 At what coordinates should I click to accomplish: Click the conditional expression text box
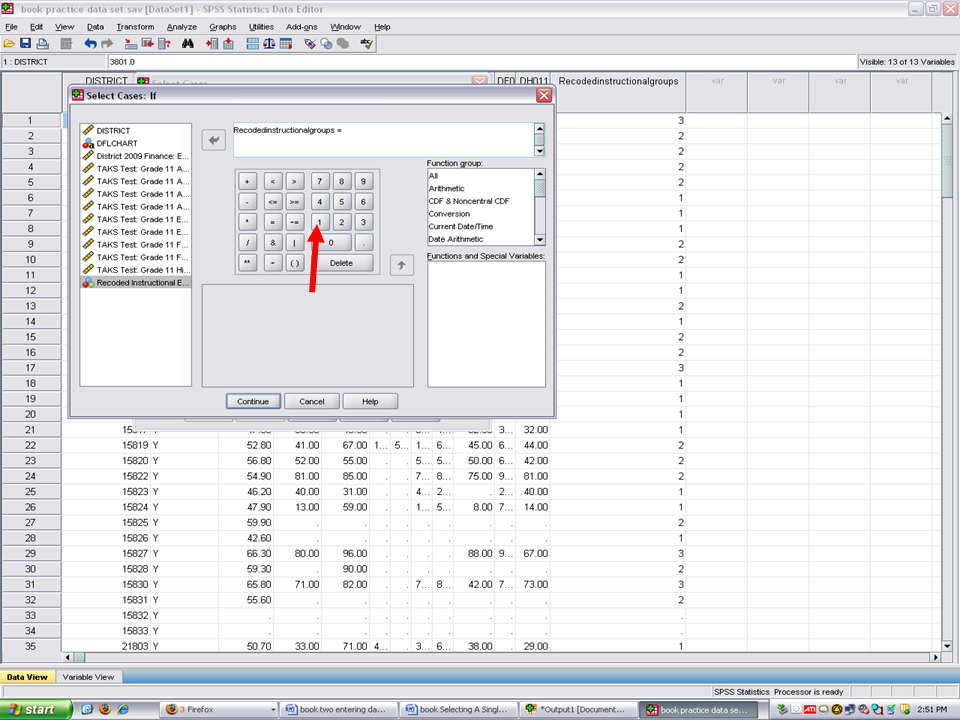coord(382,139)
